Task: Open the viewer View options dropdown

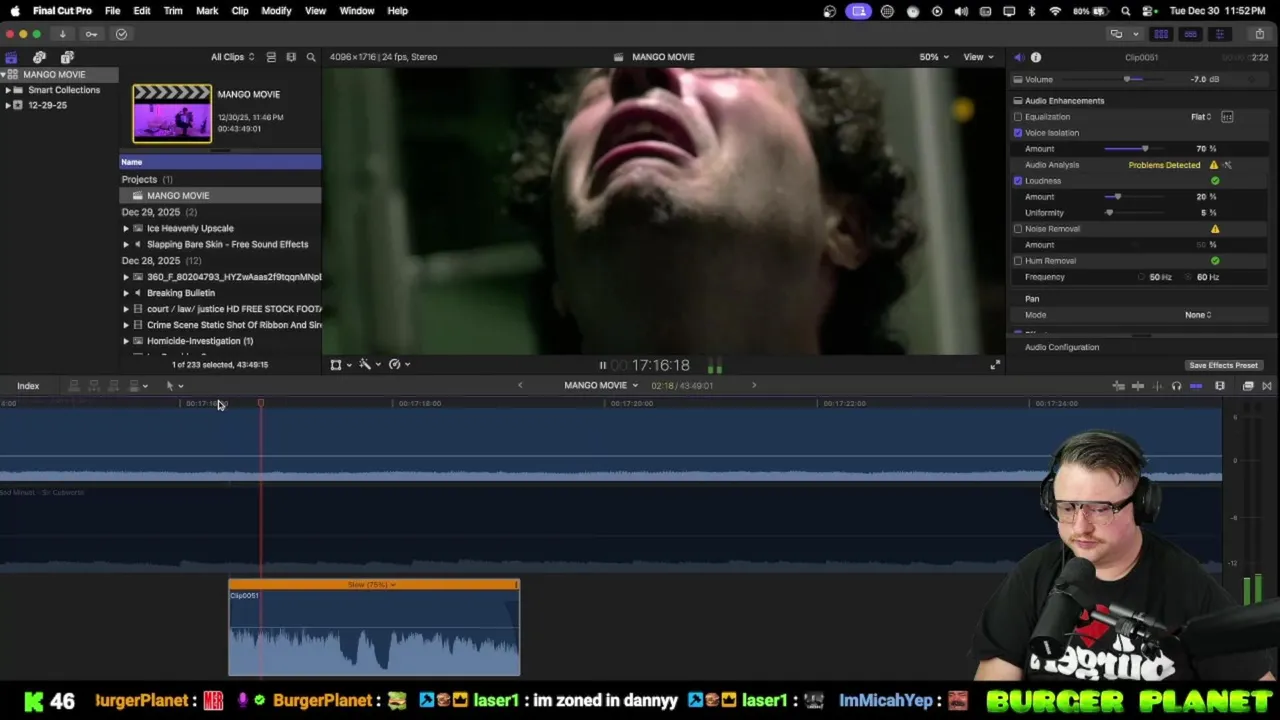Action: (x=978, y=57)
